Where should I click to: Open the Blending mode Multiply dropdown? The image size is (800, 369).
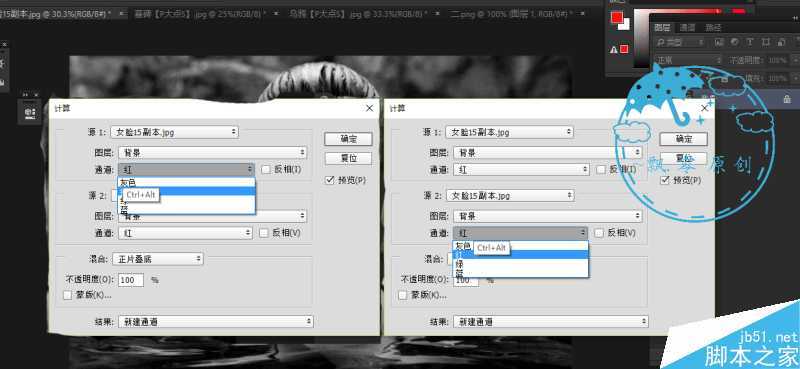click(158, 259)
